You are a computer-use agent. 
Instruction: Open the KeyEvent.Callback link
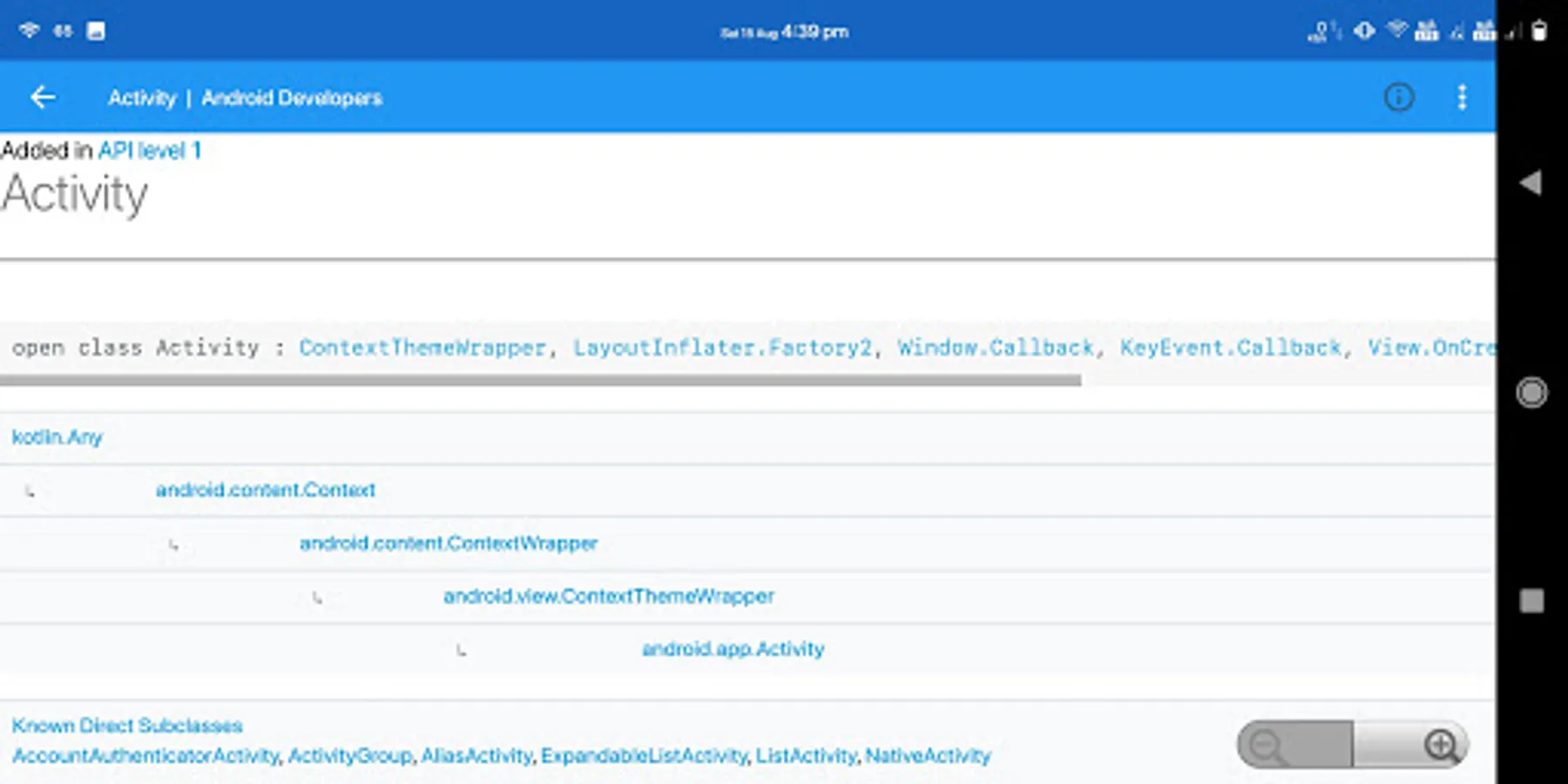point(1230,348)
